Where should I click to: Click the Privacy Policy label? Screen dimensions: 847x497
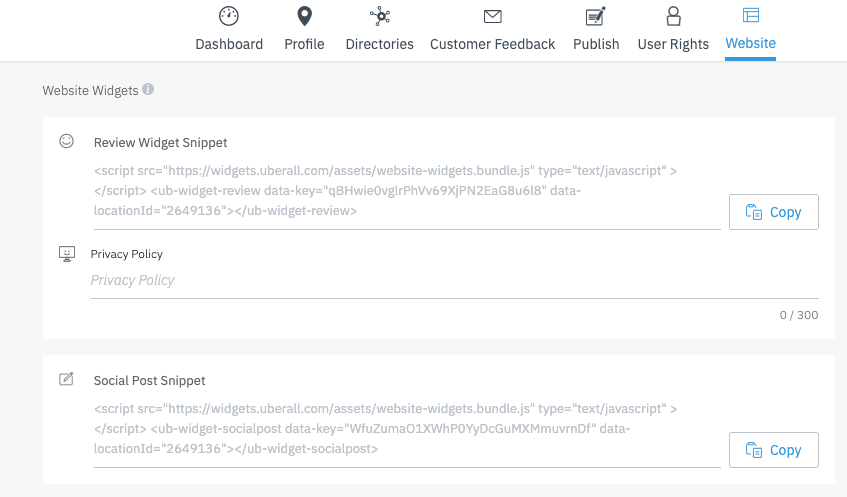coord(126,254)
